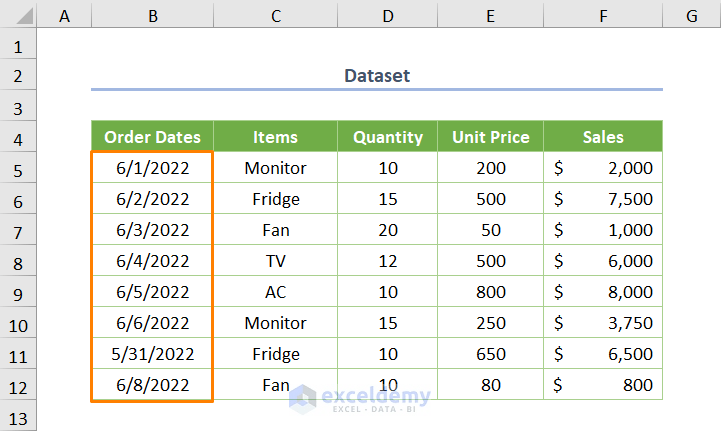721x431 pixels.
Task: Select sales cell showing 2,000
Action: pos(603,167)
